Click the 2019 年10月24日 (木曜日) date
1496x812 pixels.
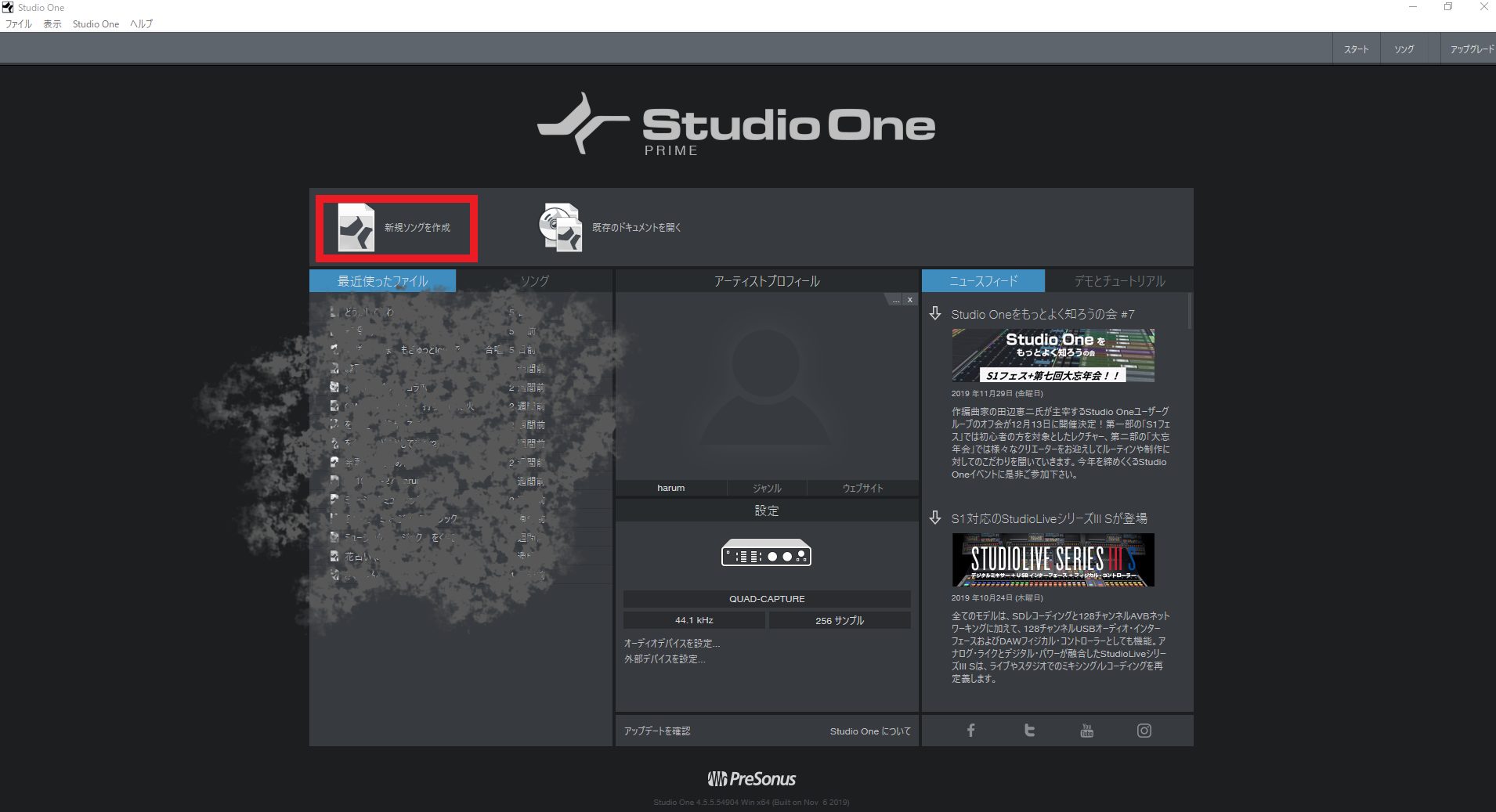tap(997, 597)
